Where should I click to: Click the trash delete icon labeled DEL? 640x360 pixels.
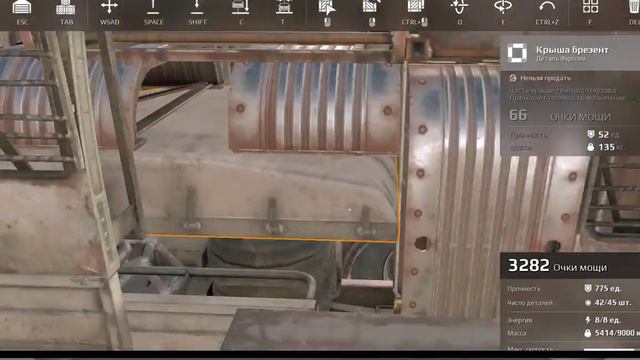634,7
